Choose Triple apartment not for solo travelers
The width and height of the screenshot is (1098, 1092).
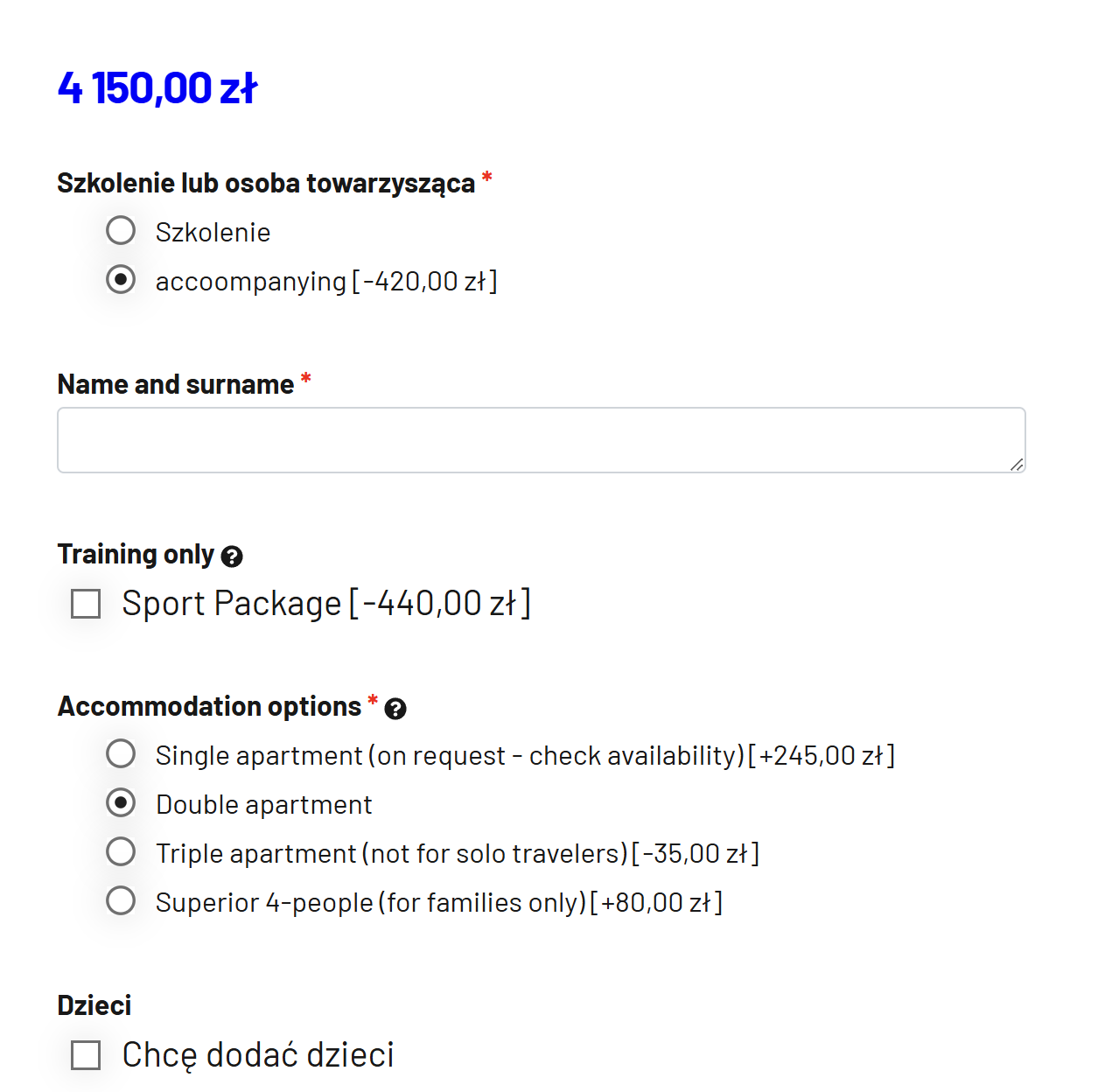point(121,852)
